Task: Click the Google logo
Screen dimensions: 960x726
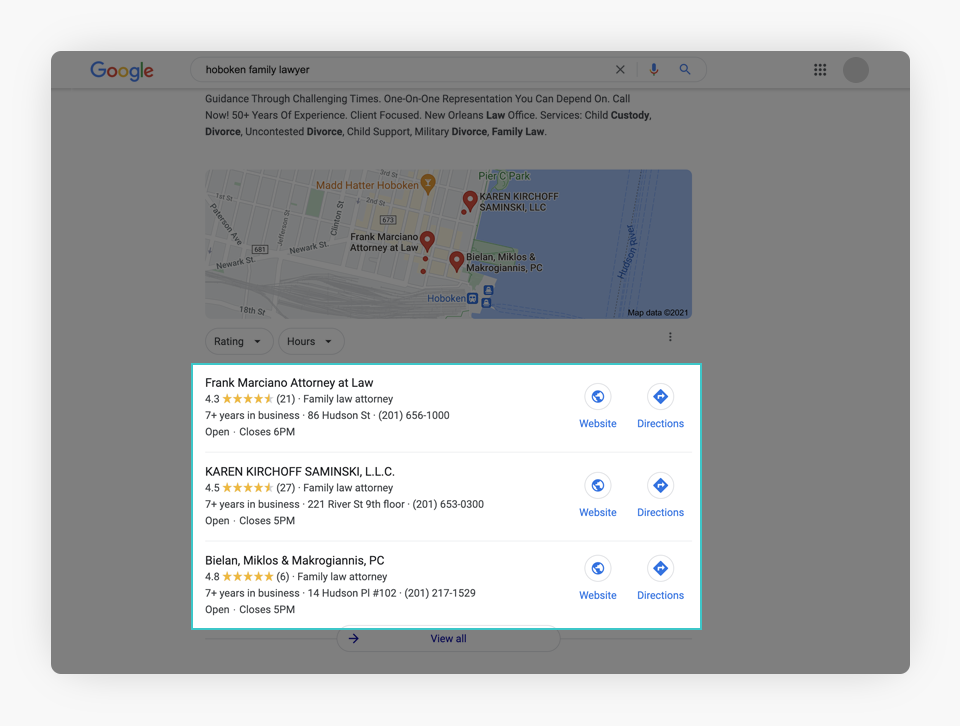Action: 122,70
